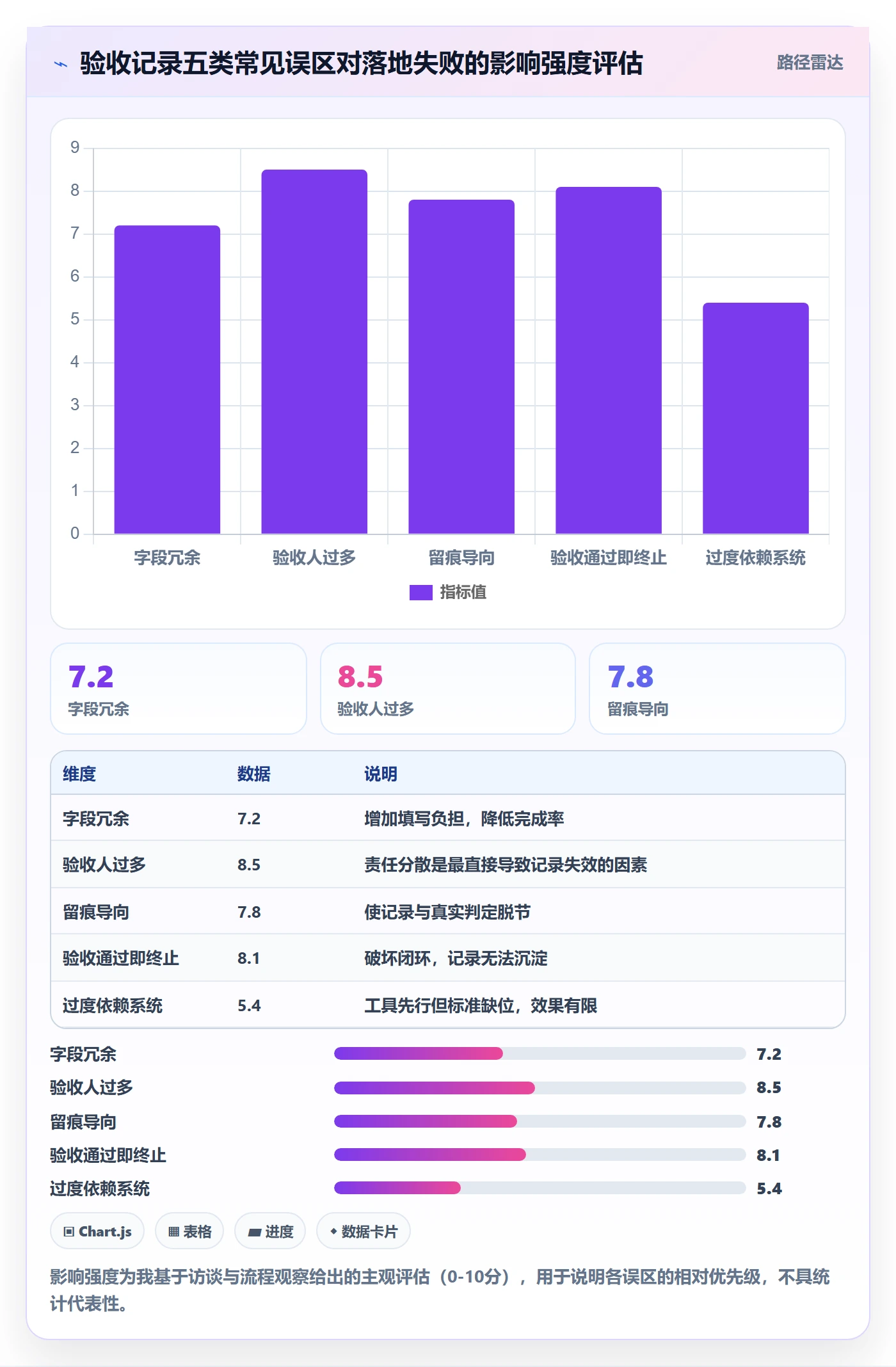Image resolution: width=896 pixels, height=1367 pixels.
Task: Toggle the 指标值 legend color swatch
Action: [420, 593]
